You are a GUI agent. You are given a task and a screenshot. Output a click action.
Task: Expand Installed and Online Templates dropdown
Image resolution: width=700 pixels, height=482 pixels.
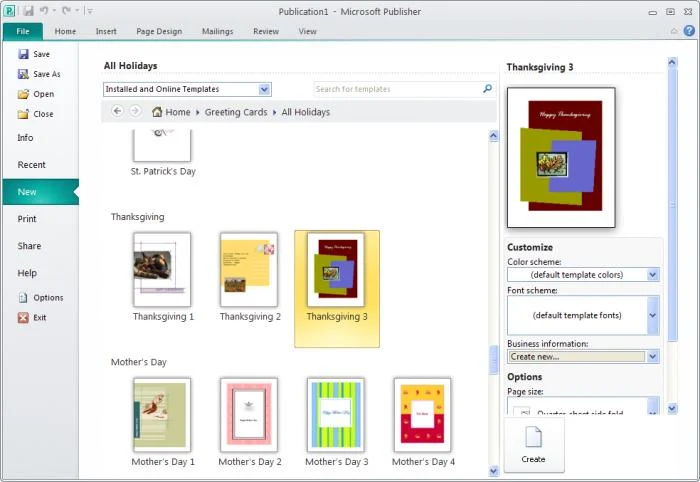click(x=264, y=89)
